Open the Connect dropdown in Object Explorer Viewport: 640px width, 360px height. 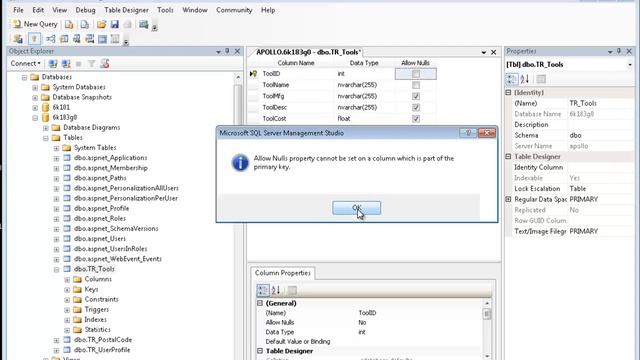click(25, 64)
